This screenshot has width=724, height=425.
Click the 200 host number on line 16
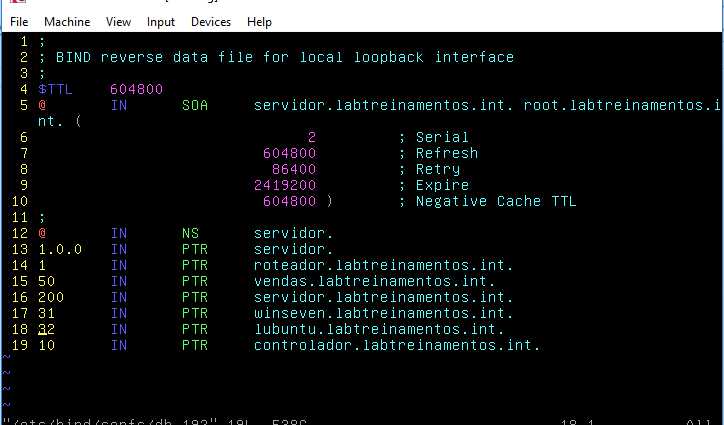[x=51, y=298]
